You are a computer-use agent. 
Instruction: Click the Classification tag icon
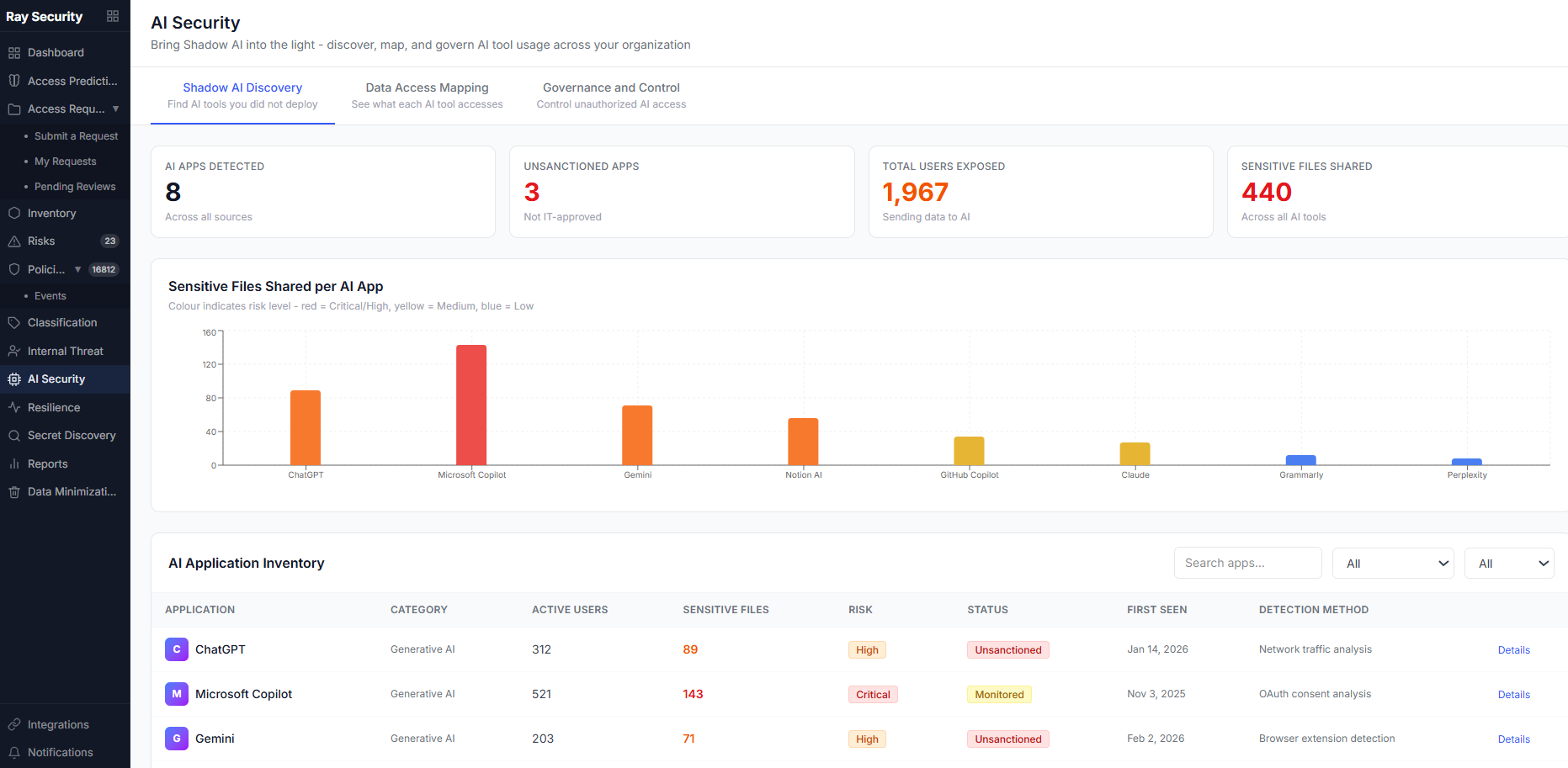click(x=14, y=323)
